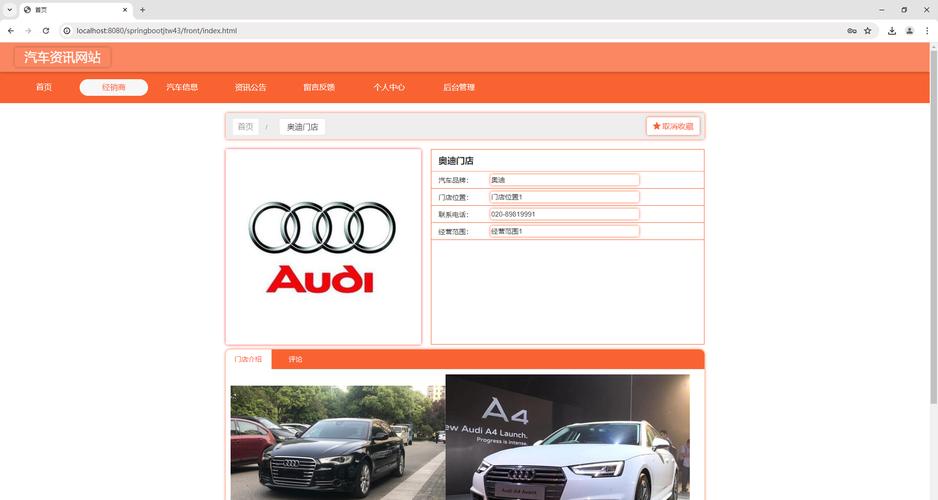The height and width of the screenshot is (500, 938).
Task: Click the white Audi A4 launch photo
Action: pyautogui.click(x=568, y=437)
